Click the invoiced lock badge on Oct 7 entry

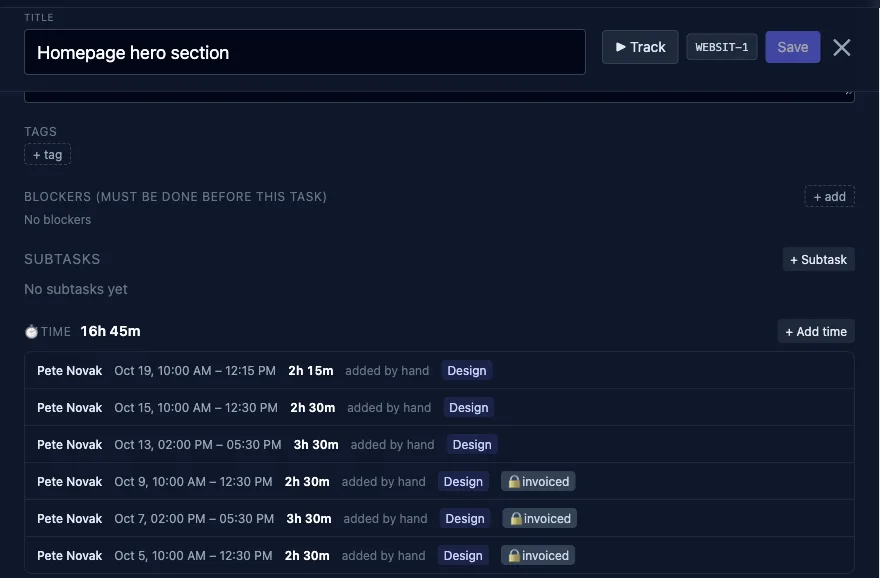pos(540,519)
